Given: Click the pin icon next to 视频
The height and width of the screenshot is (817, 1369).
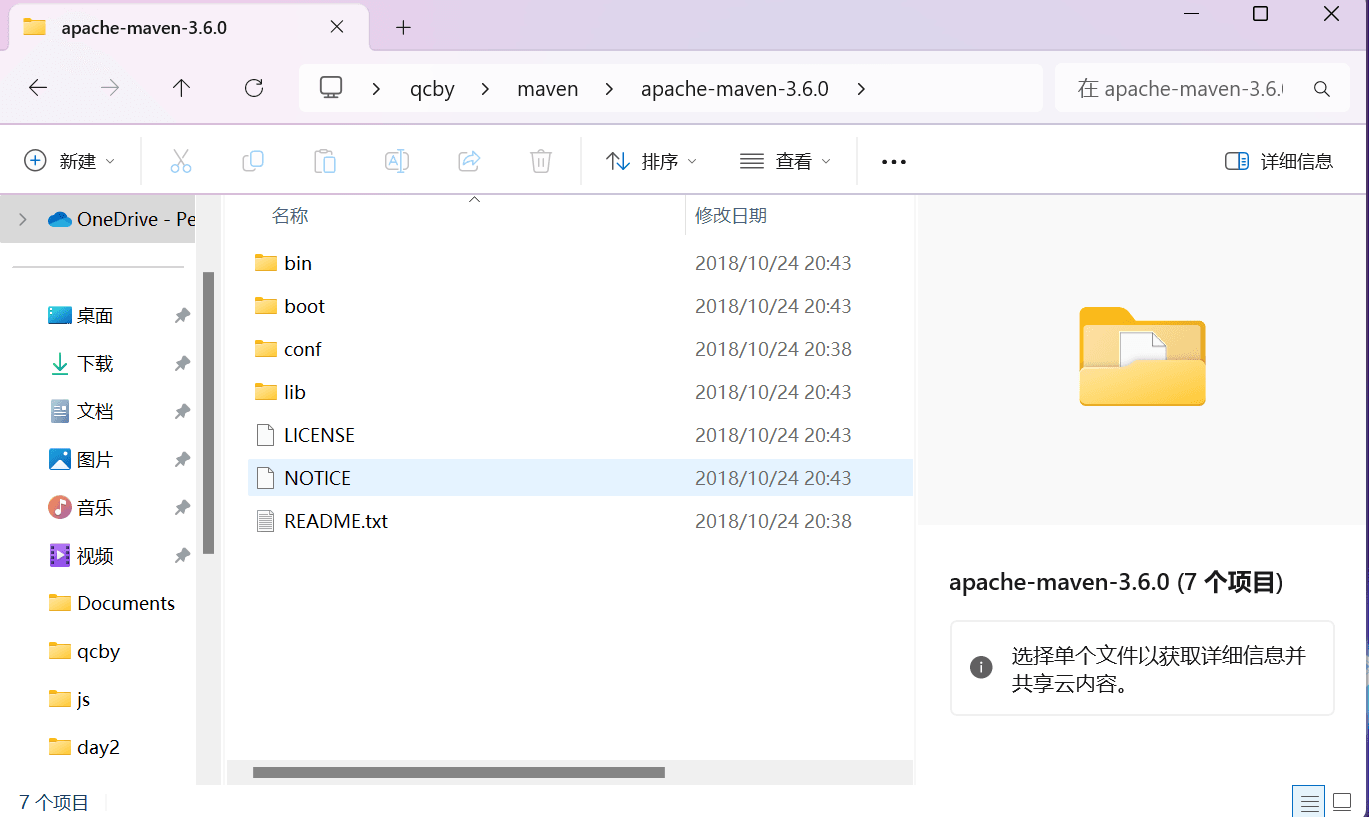Looking at the screenshot, I should pyautogui.click(x=182, y=556).
